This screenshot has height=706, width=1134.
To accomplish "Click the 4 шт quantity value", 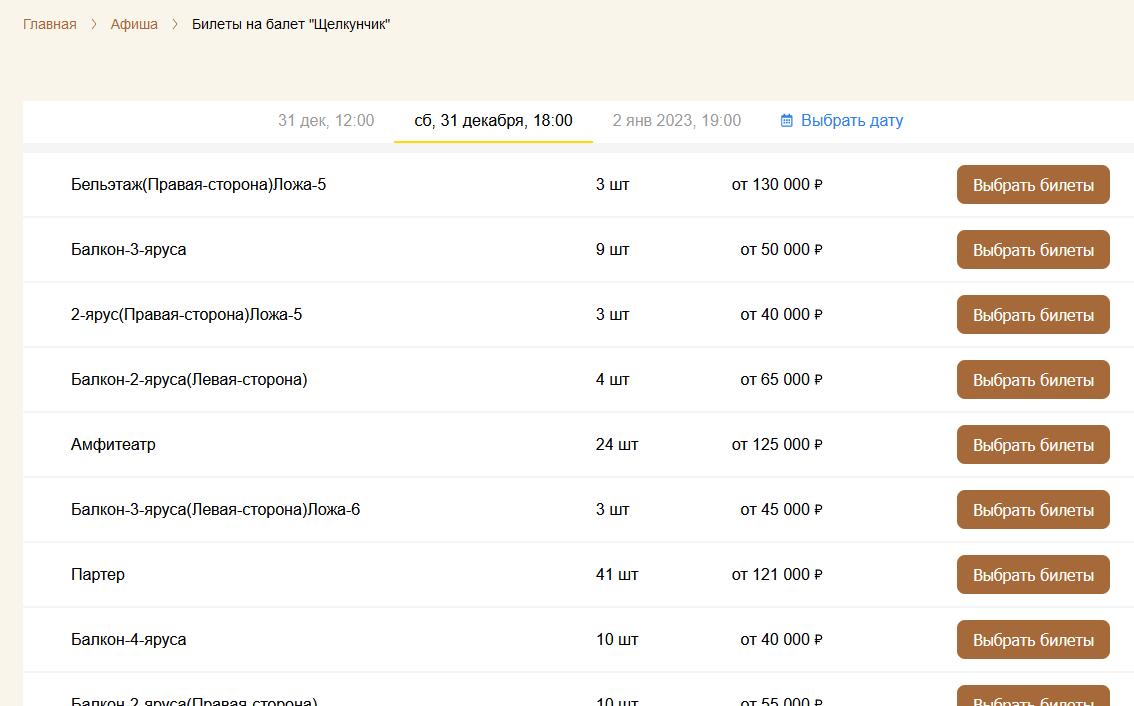I will point(613,380).
